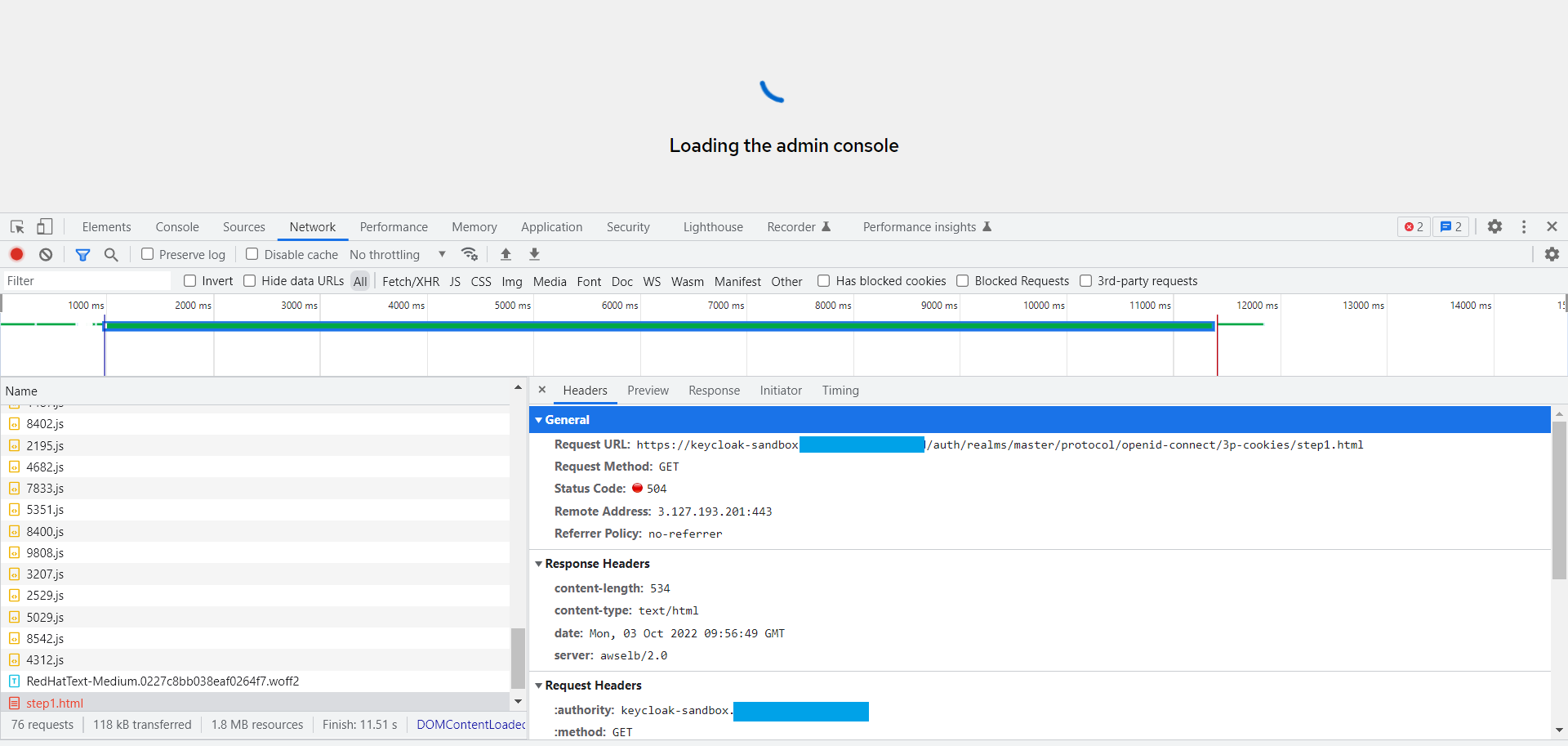Enable Hide data URLs filtering
The image size is (1568, 746).
click(x=249, y=280)
